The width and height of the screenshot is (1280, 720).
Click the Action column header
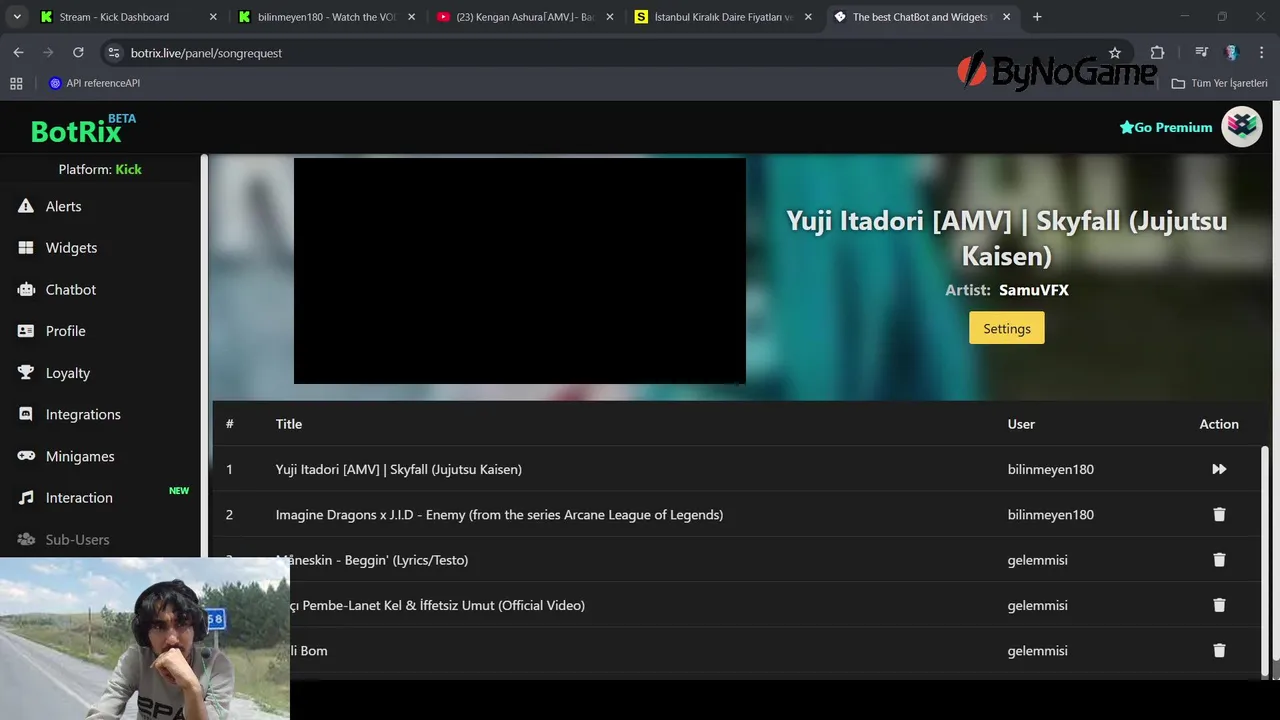(1219, 424)
